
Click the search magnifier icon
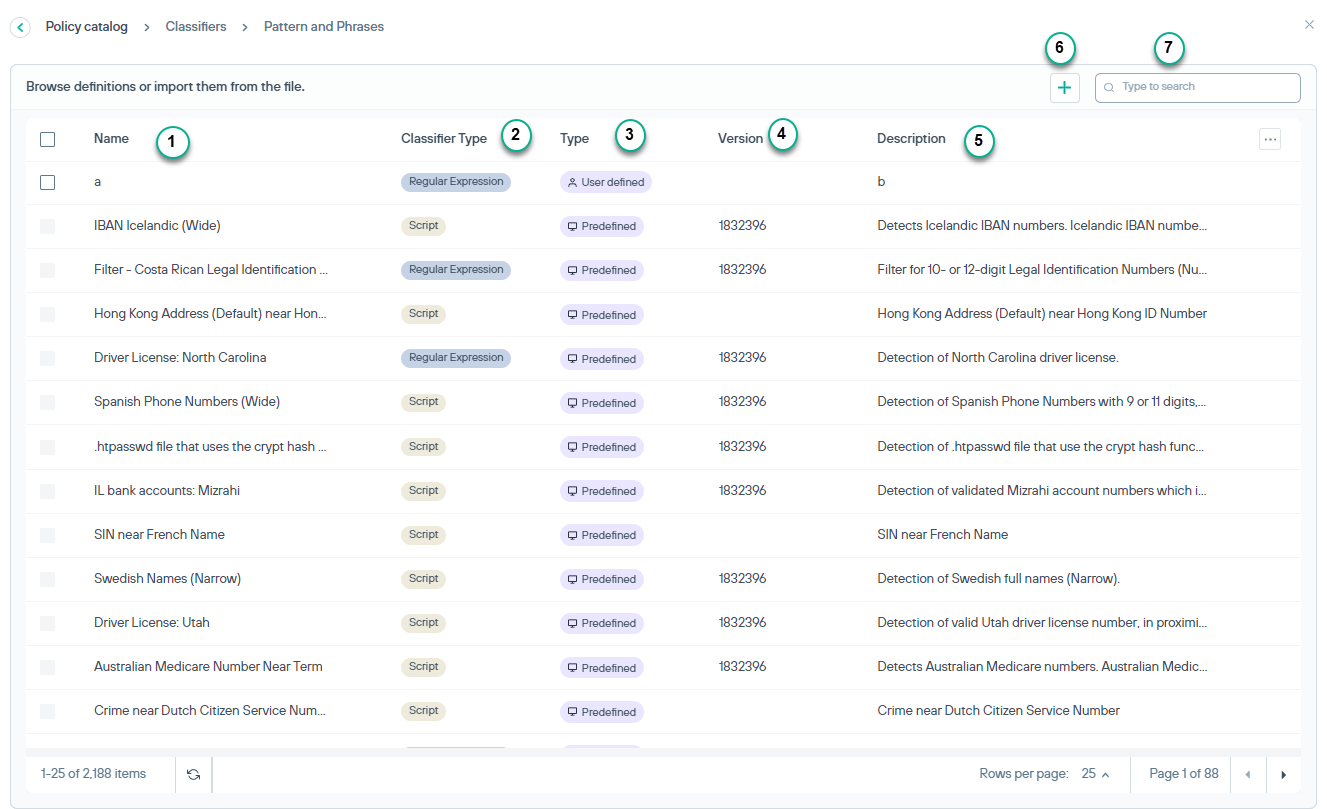1109,88
